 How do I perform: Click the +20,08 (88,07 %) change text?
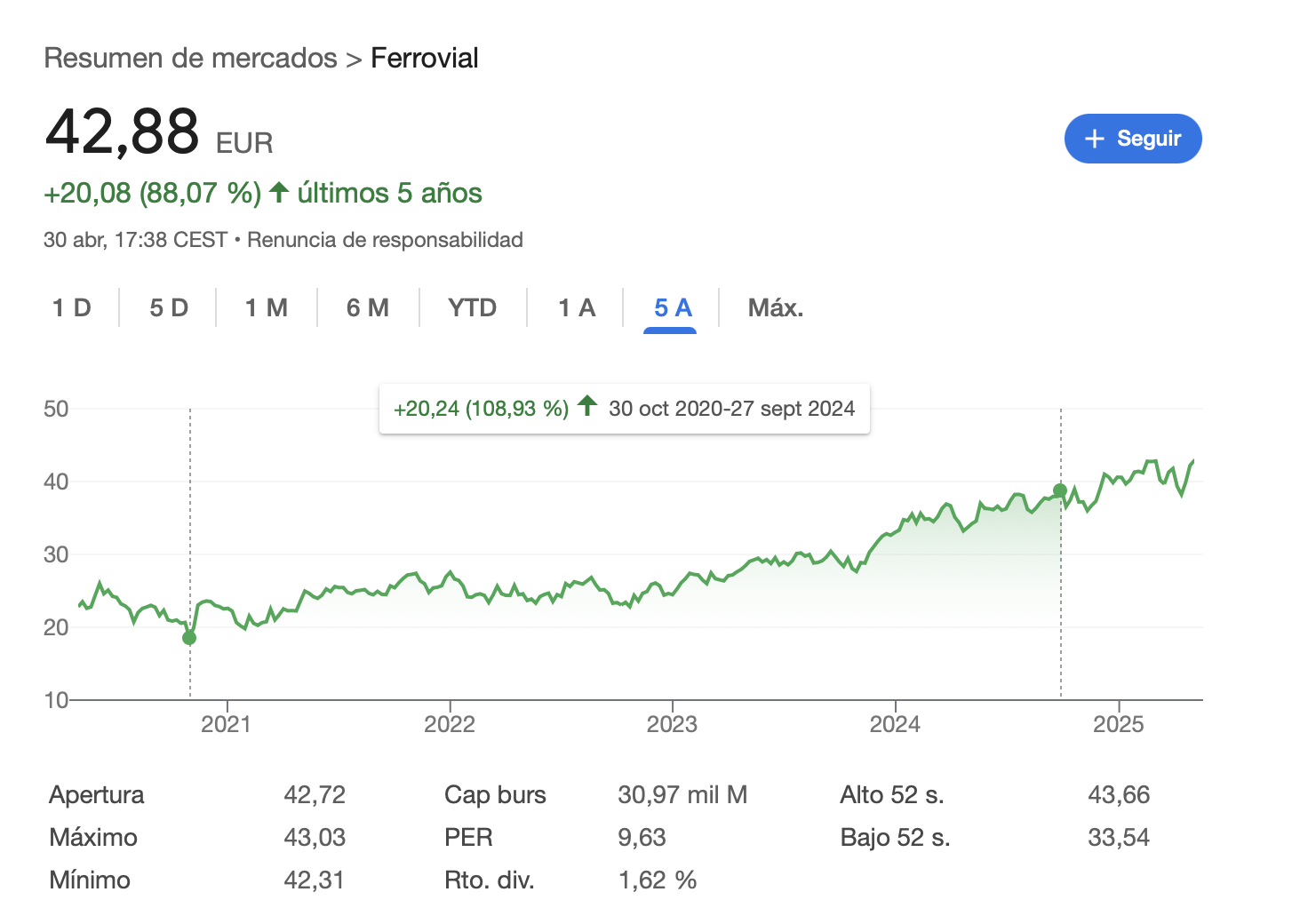point(153,193)
